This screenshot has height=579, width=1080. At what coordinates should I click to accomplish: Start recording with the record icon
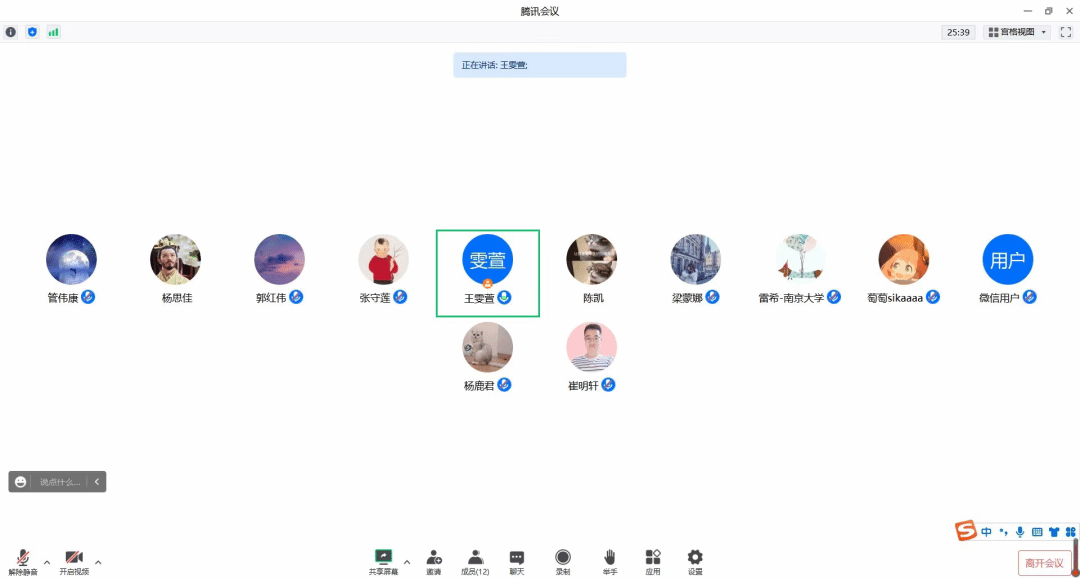click(563, 562)
